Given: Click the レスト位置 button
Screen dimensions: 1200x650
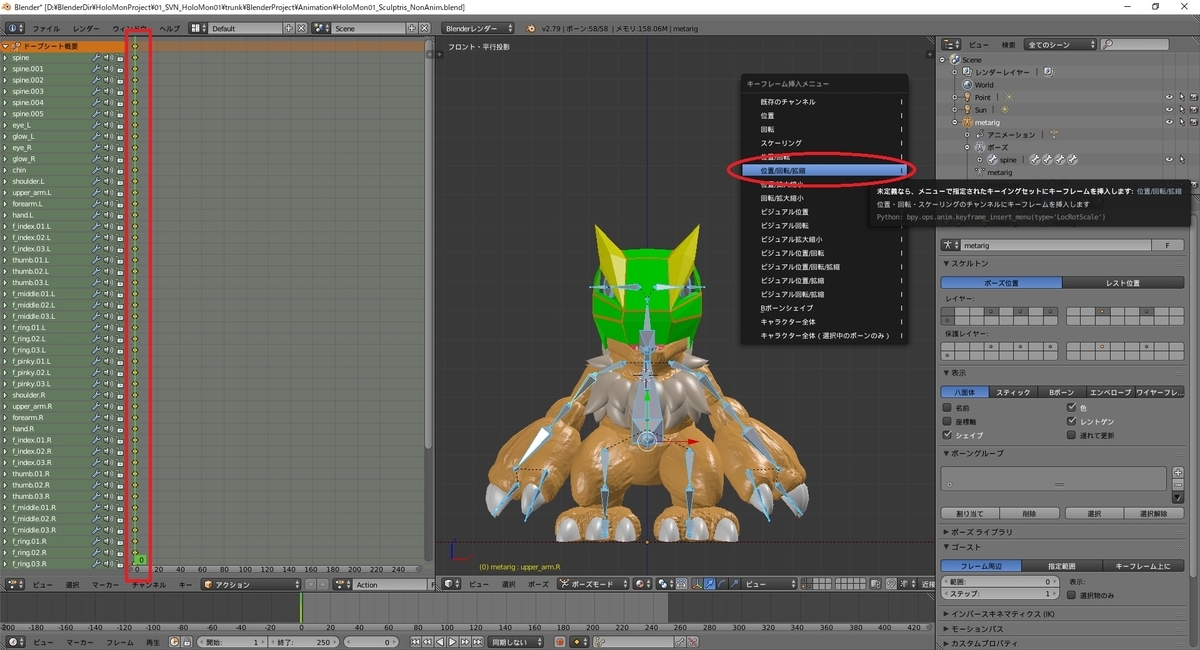Looking at the screenshot, I should 1122,283.
